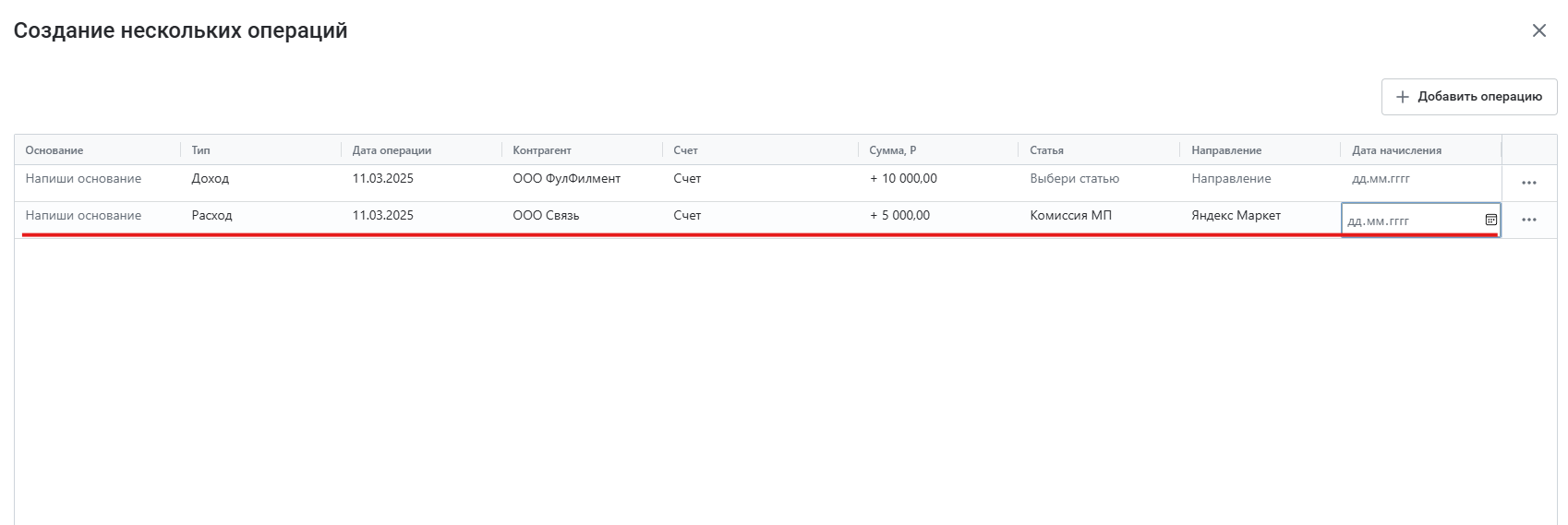Open the three-dots menu for the Доход row
This screenshot has height=525, width=1568.
coord(1529,183)
